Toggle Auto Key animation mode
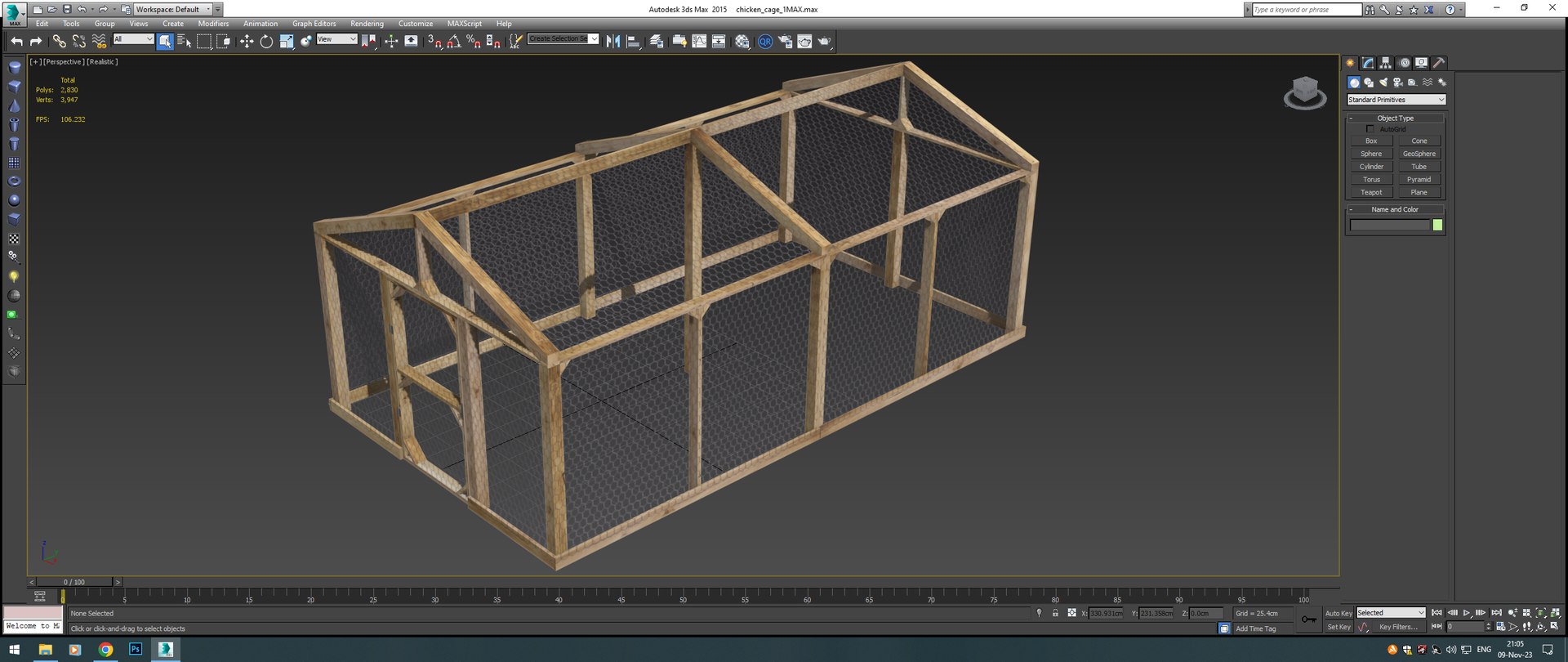The height and width of the screenshot is (662, 1568). (1338, 613)
